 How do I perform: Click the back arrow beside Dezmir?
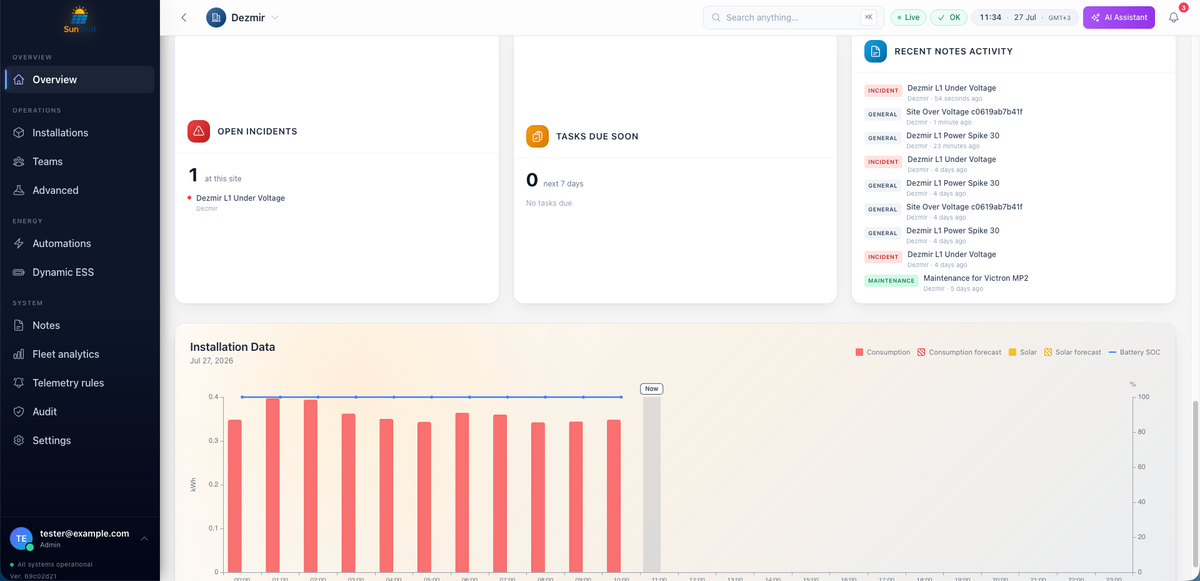point(184,17)
